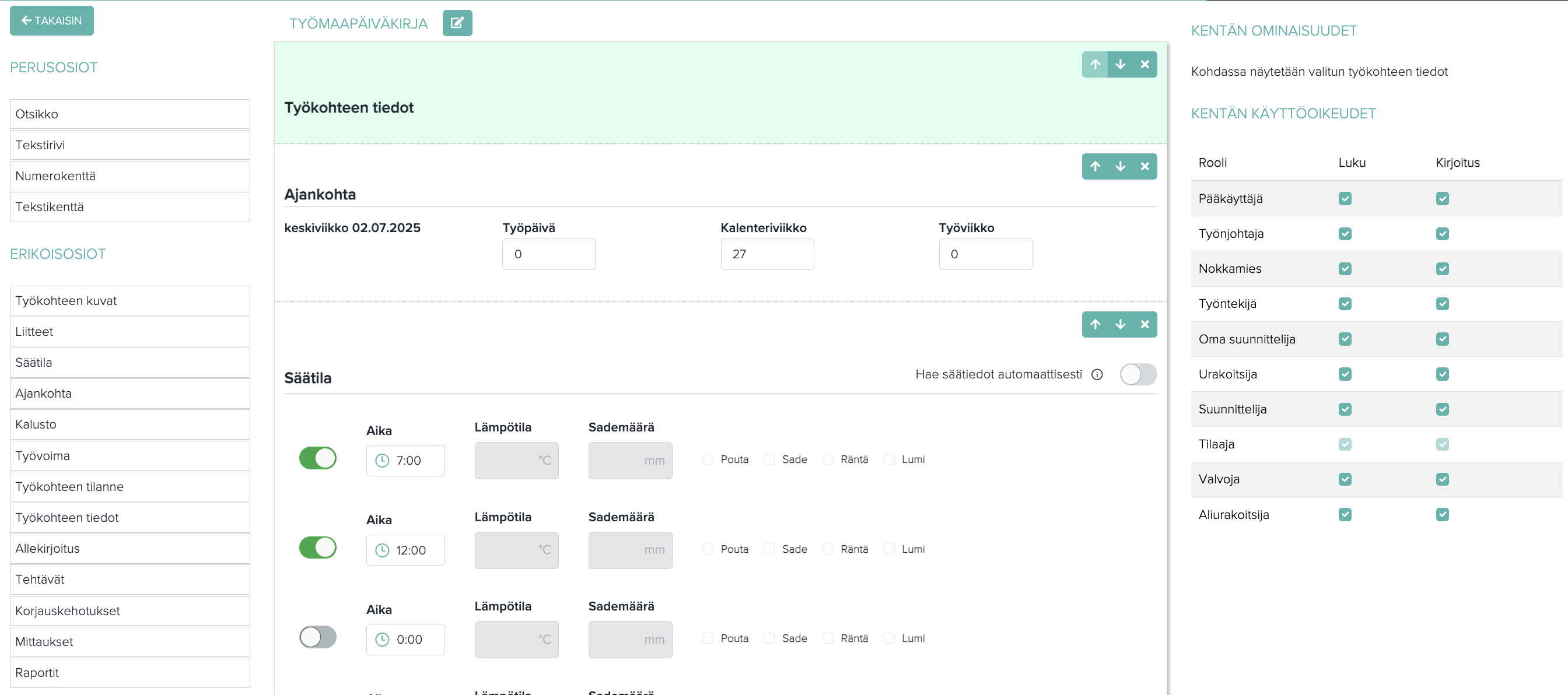Move Ajankohta section up
Viewport: 1568px width, 695px height.
[1095, 166]
